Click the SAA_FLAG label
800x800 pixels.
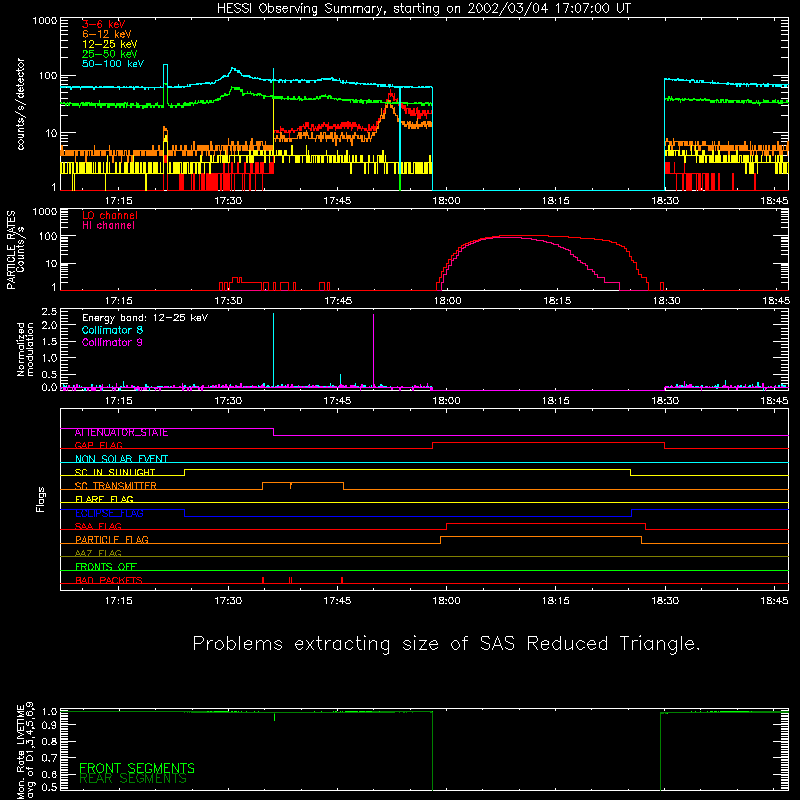pyautogui.click(x=98, y=527)
